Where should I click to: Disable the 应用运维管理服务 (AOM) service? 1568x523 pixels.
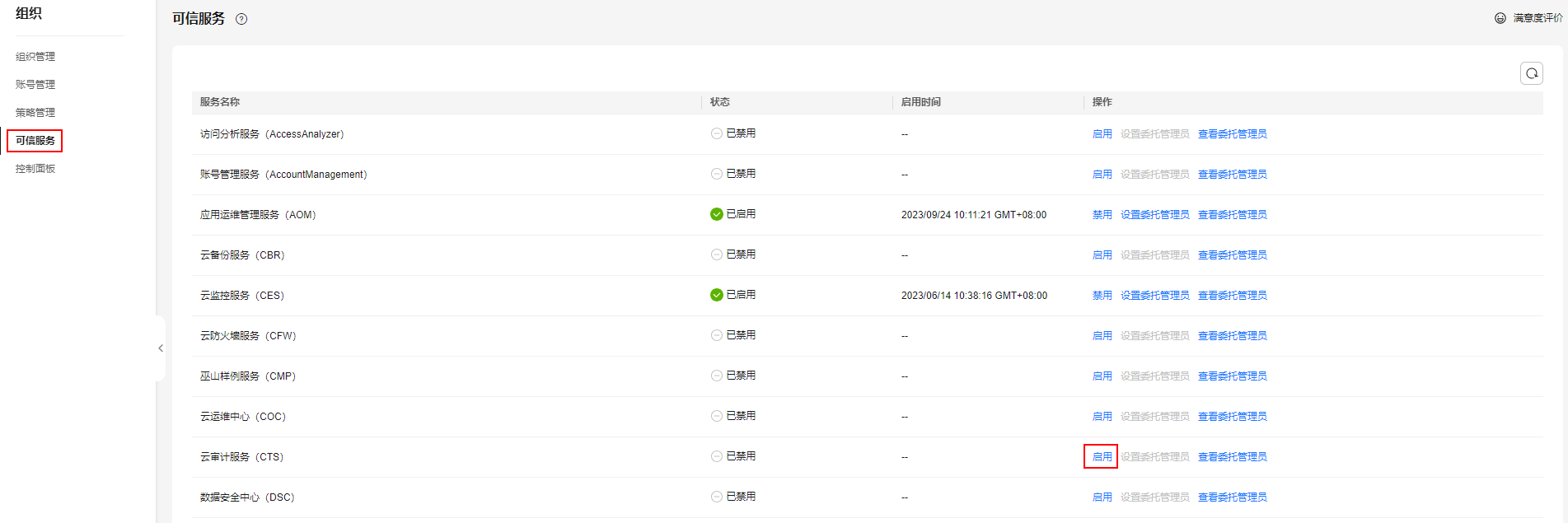point(1102,215)
